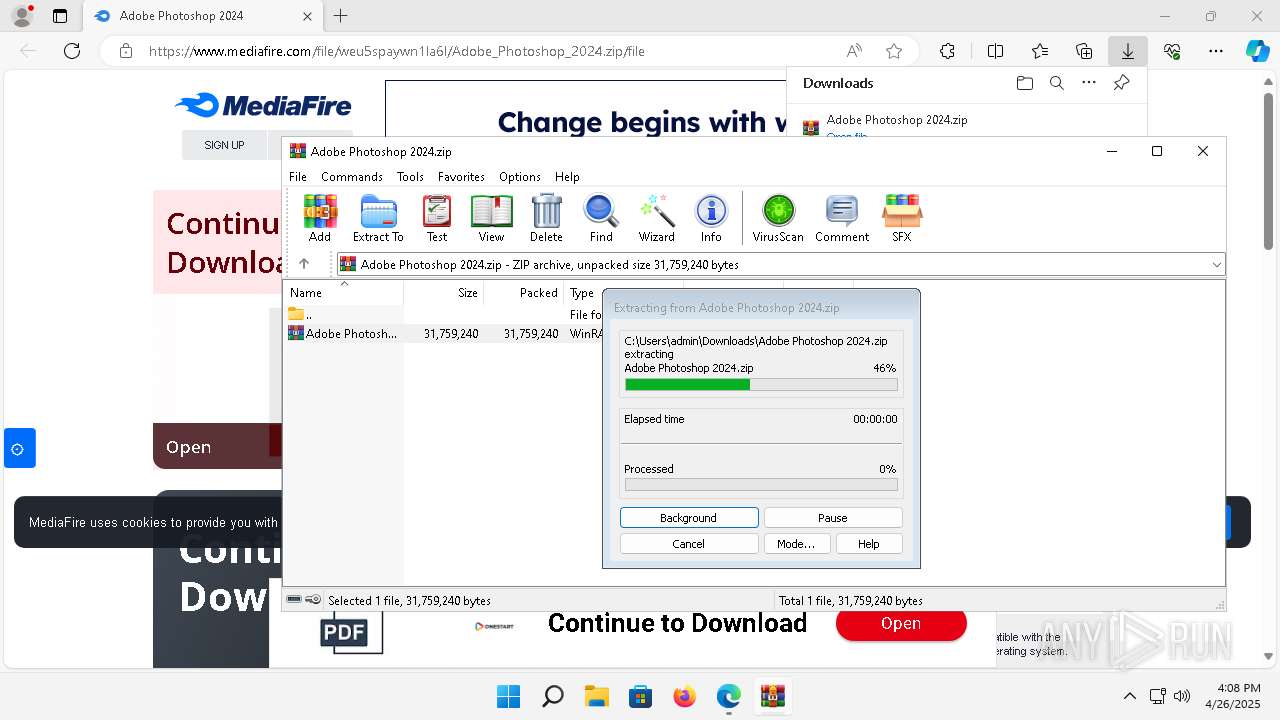Viewport: 1280px width, 720px height.
Task: Click SIGN UP on MediaFire page
Action: point(224,145)
